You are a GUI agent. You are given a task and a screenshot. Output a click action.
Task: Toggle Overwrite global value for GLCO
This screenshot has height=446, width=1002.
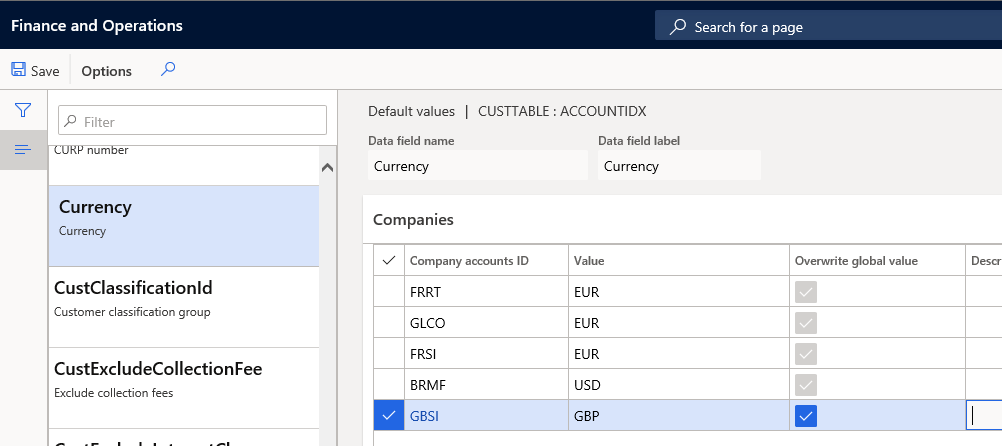pyautogui.click(x=806, y=323)
